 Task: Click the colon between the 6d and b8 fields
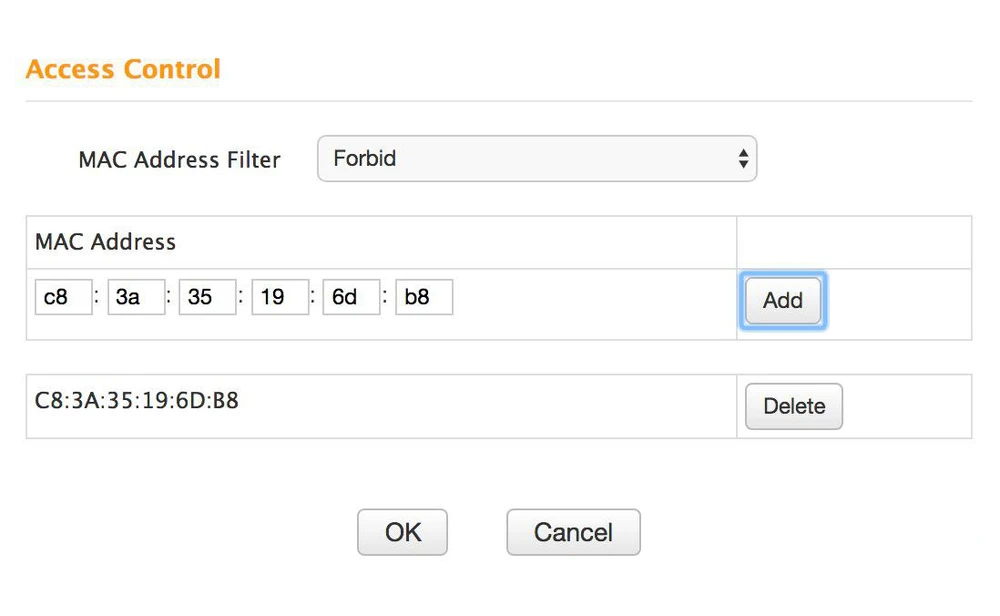[385, 298]
